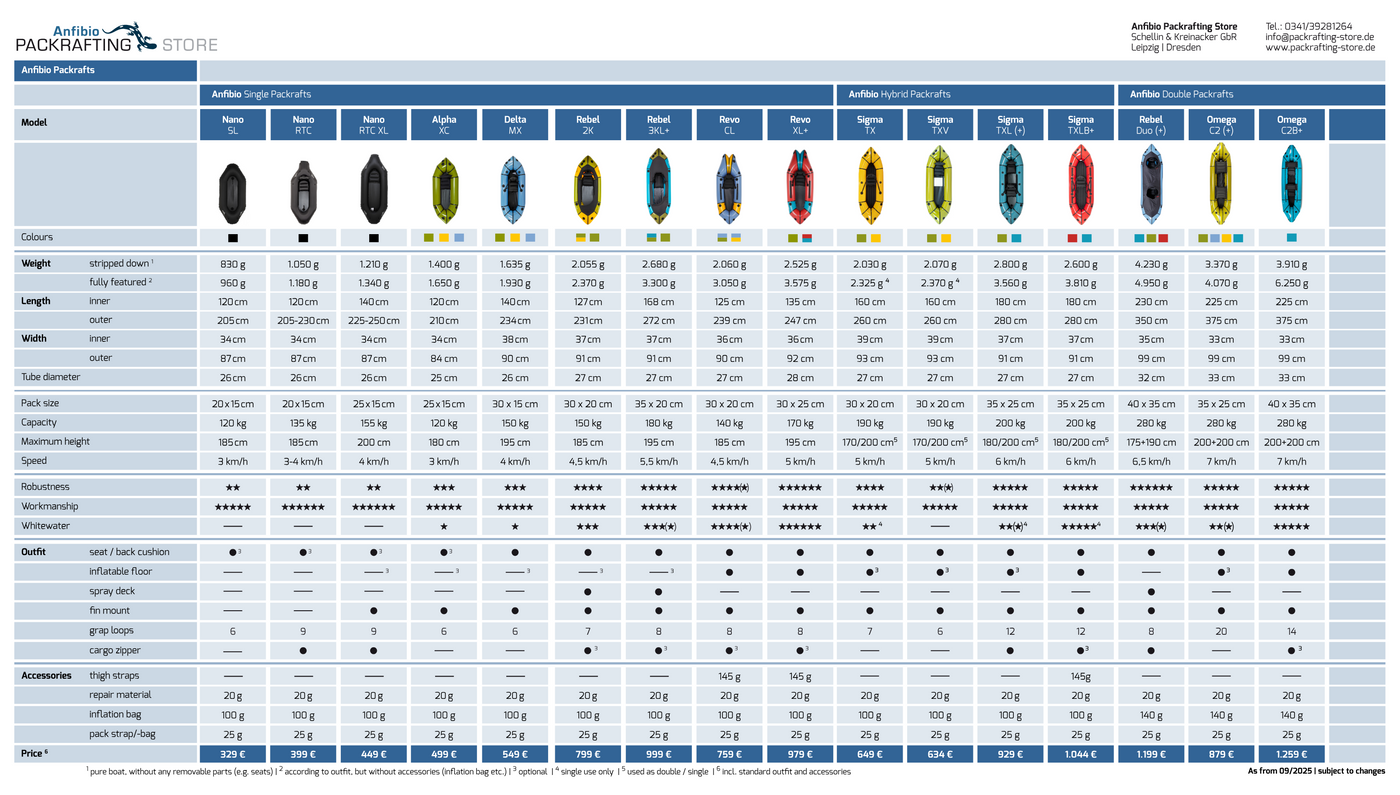
Task: Click the phone number 0341/39281264
Action: [1322, 26]
